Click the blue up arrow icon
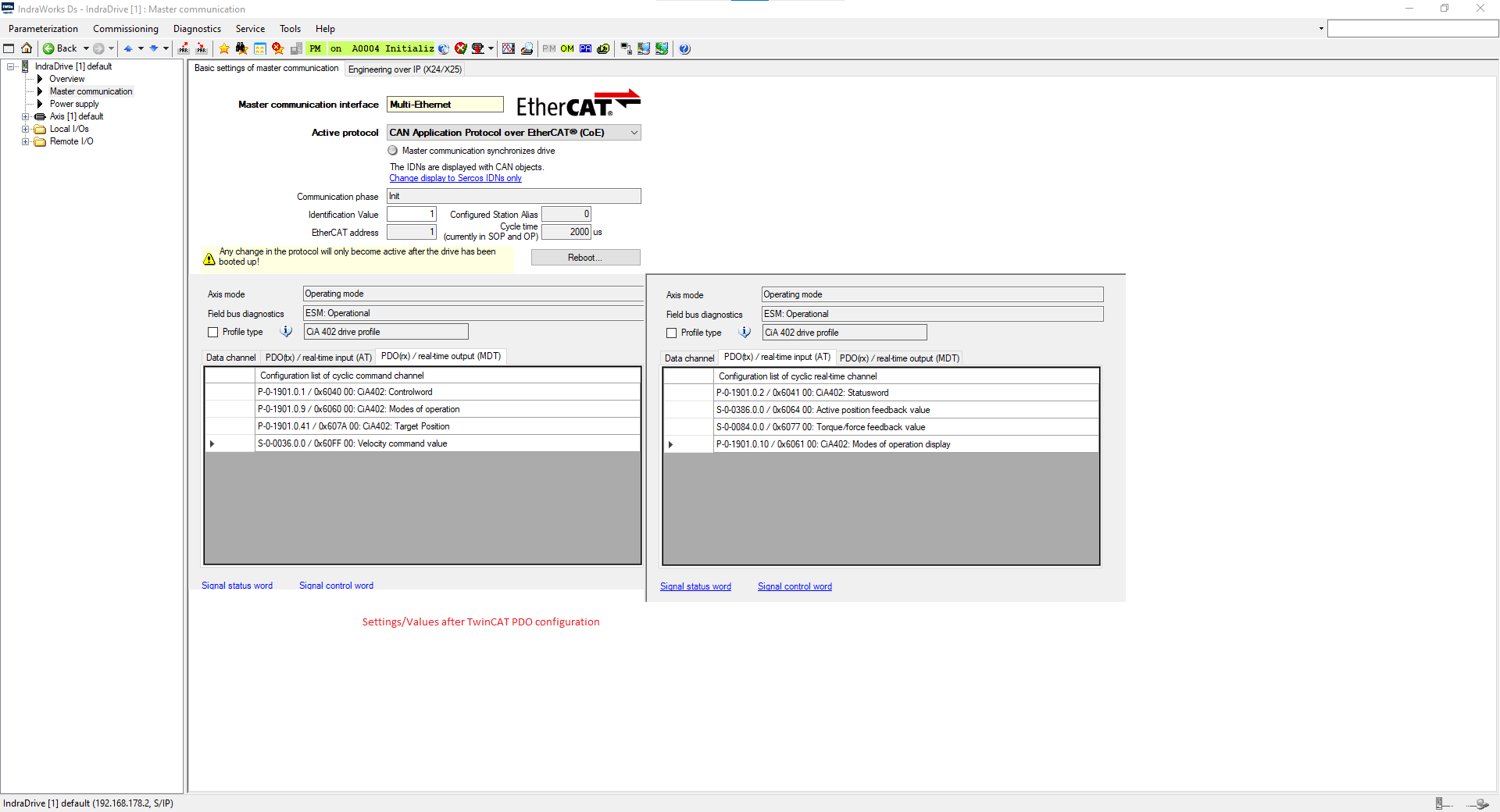The image size is (1500, 812). pyautogui.click(x=128, y=48)
